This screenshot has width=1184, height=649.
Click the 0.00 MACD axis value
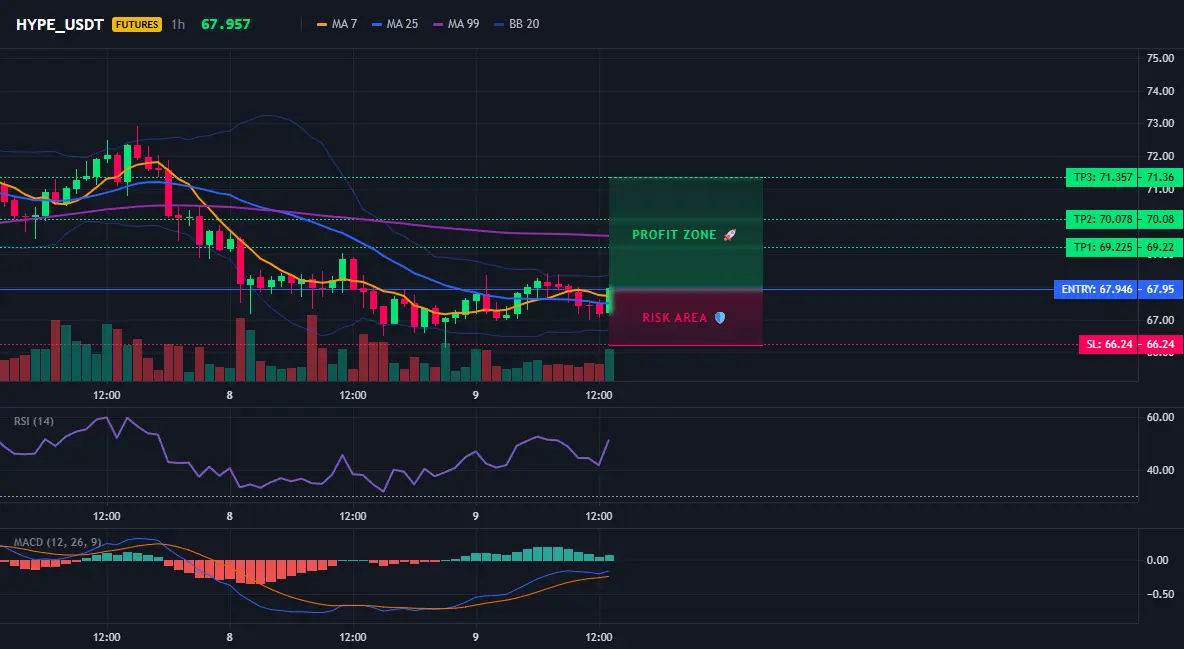click(1158, 561)
